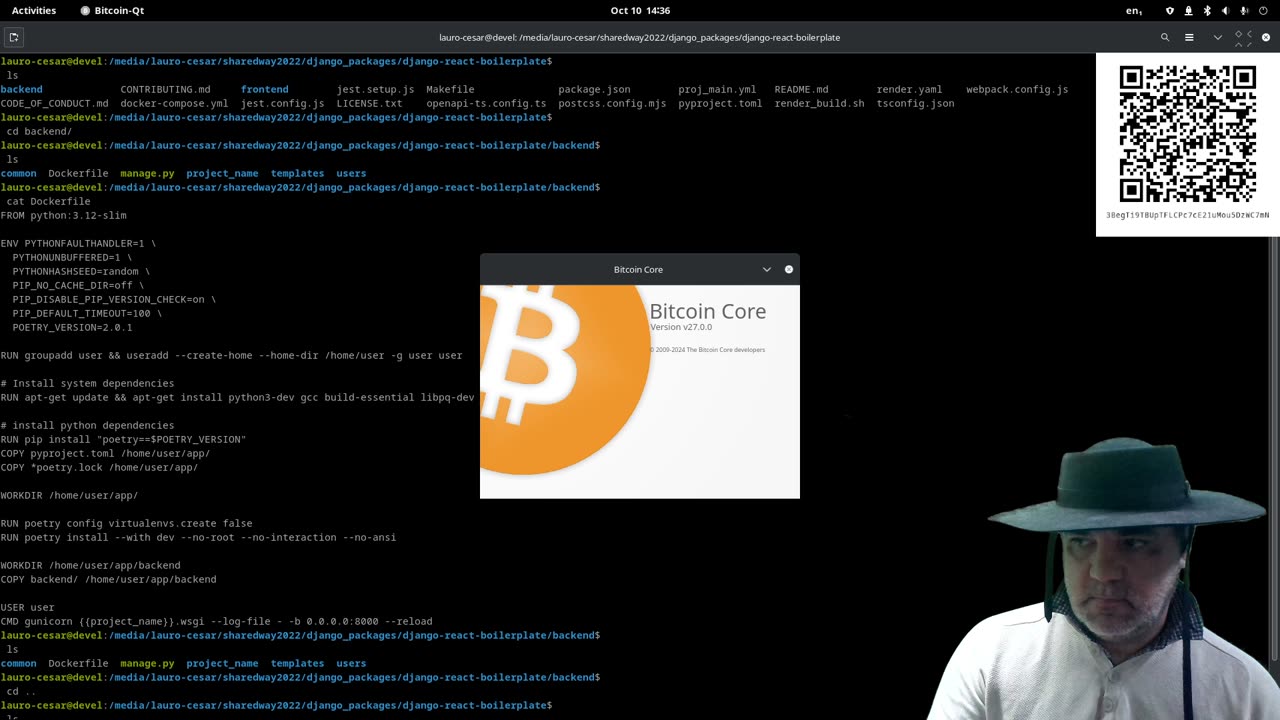Minimize terminal using chevron-down icon in headerbar
This screenshot has height=720, width=1280.
1217,37
